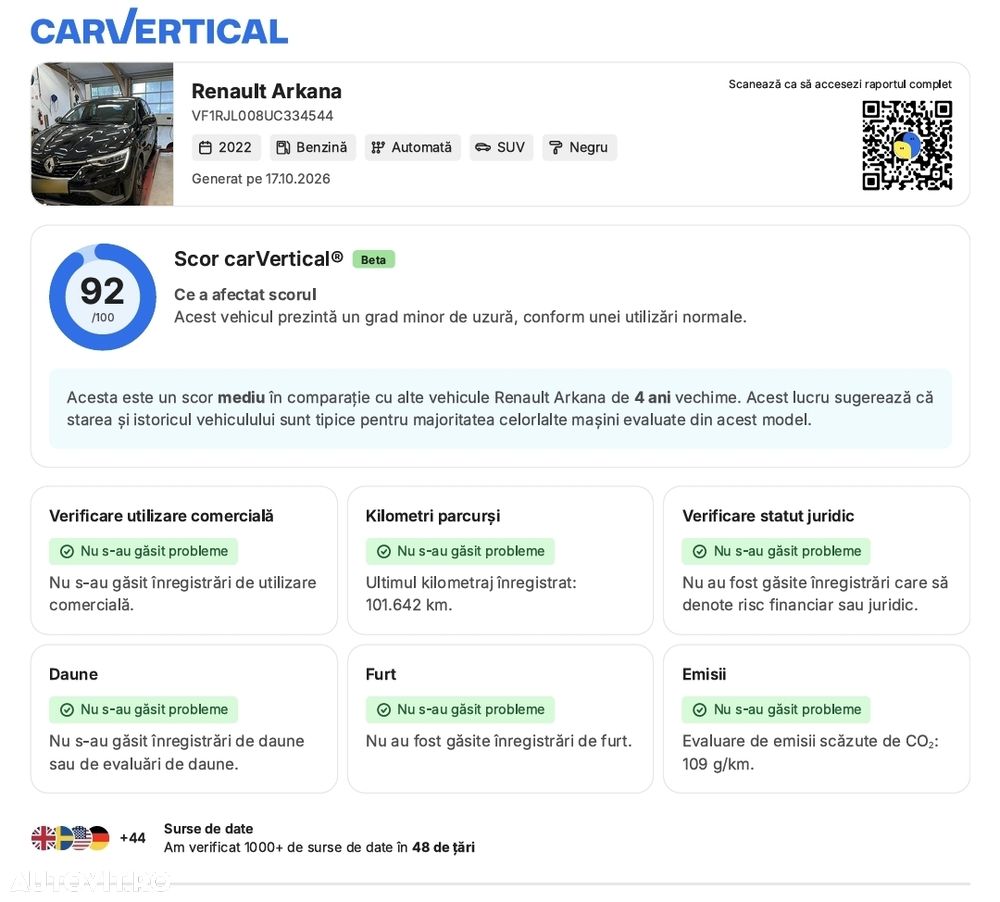
Task: Select the Negru color tag
Action: coord(580,147)
